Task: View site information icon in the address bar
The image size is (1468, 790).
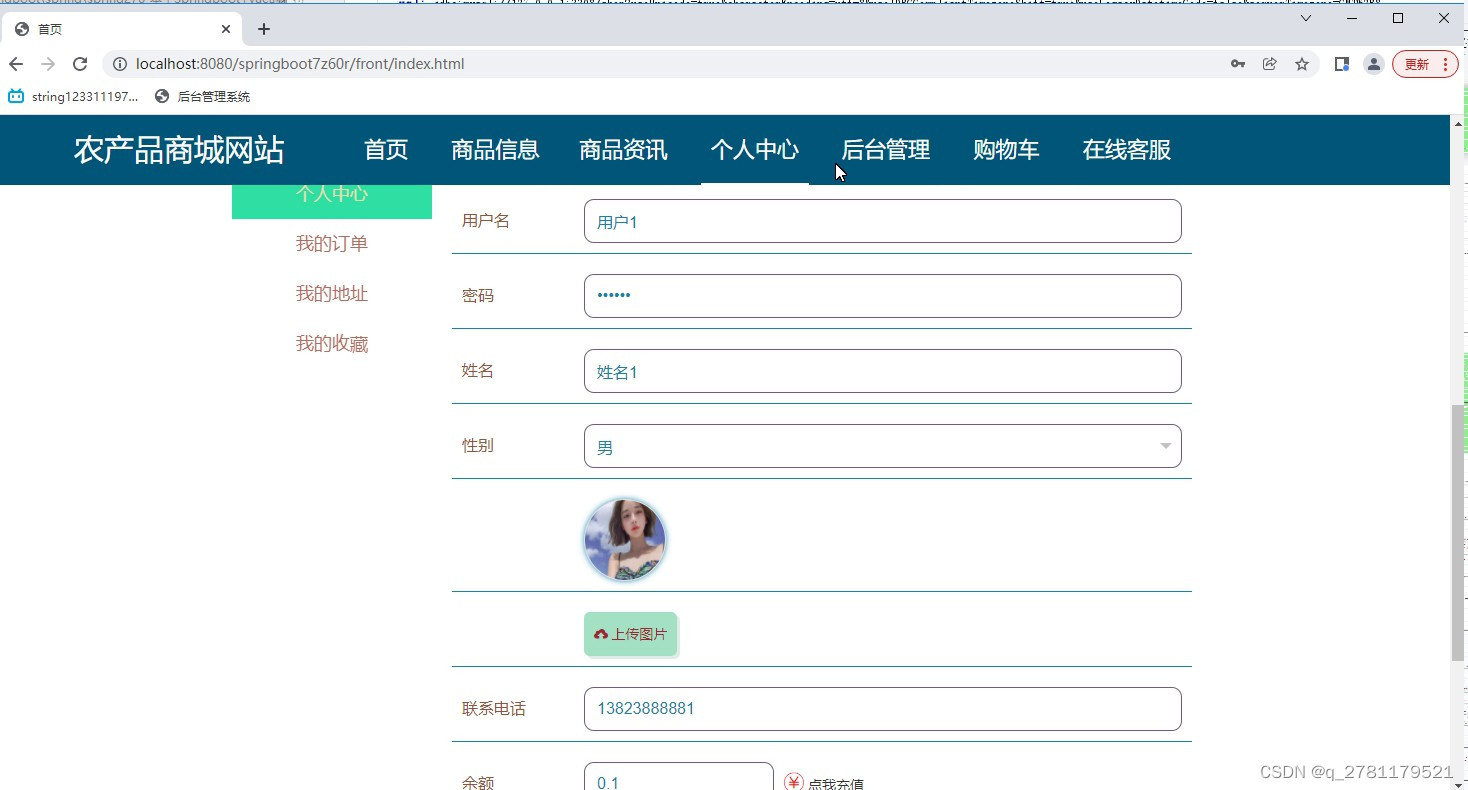Action: coord(120,64)
